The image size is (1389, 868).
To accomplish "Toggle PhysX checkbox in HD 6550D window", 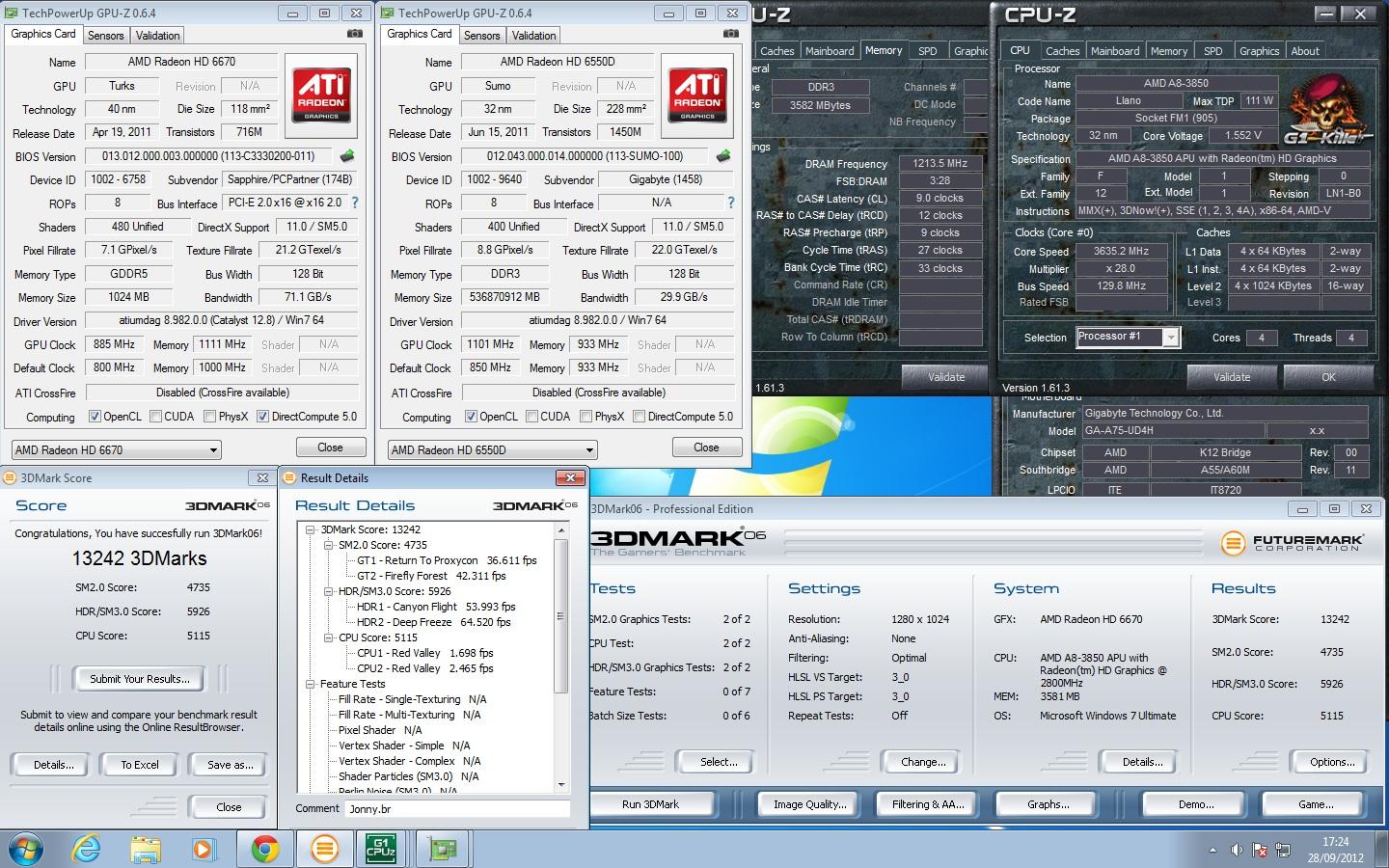I will pyautogui.click(x=586, y=417).
